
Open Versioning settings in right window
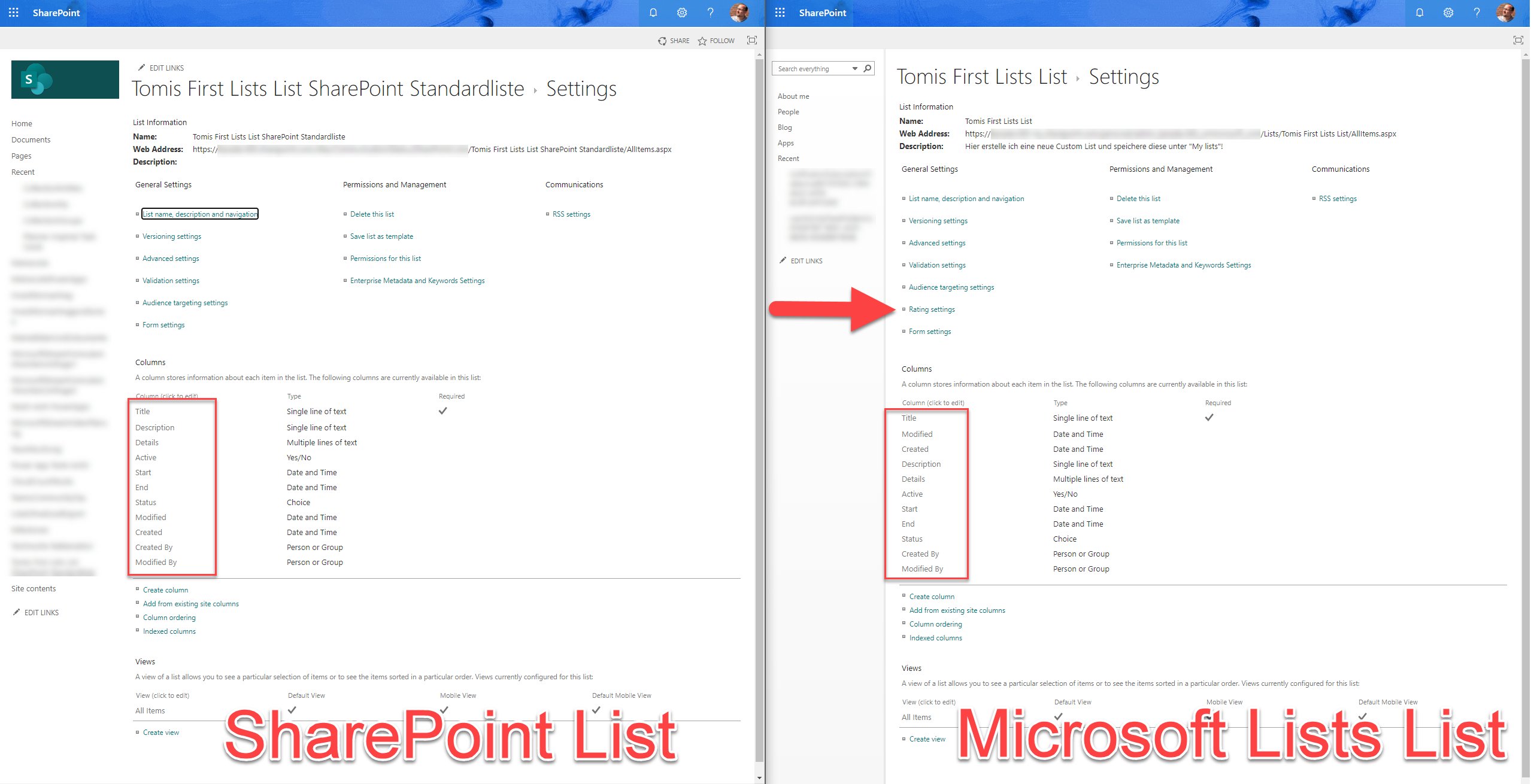tap(938, 220)
